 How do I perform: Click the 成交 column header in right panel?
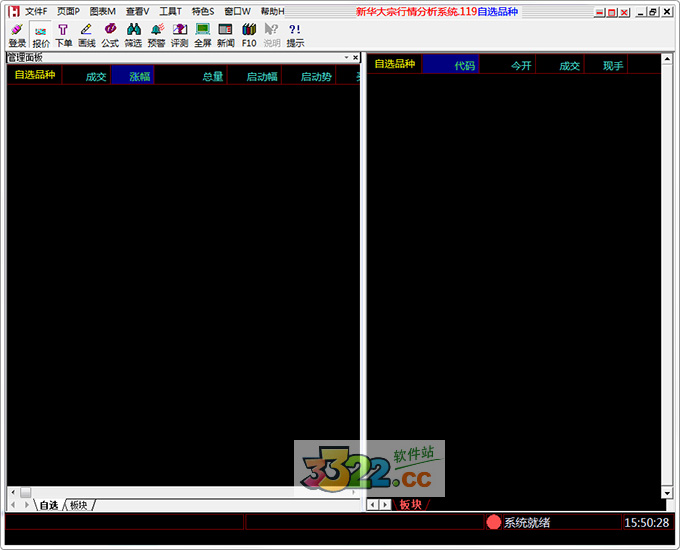[x=560, y=64]
